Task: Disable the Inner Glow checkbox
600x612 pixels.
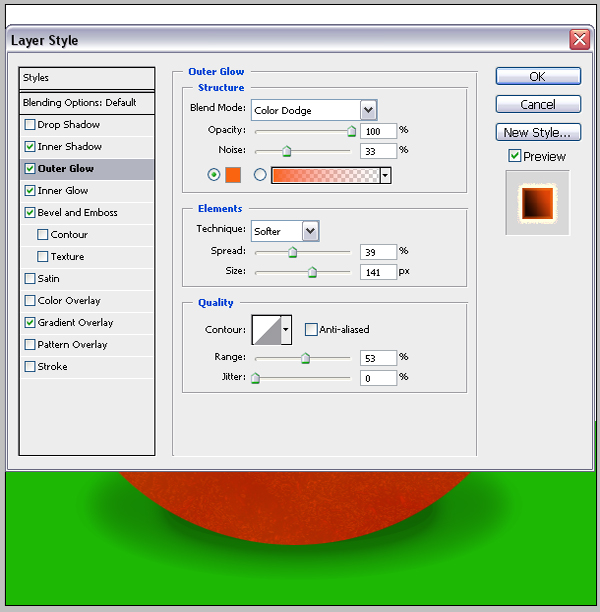Action: [x=30, y=190]
